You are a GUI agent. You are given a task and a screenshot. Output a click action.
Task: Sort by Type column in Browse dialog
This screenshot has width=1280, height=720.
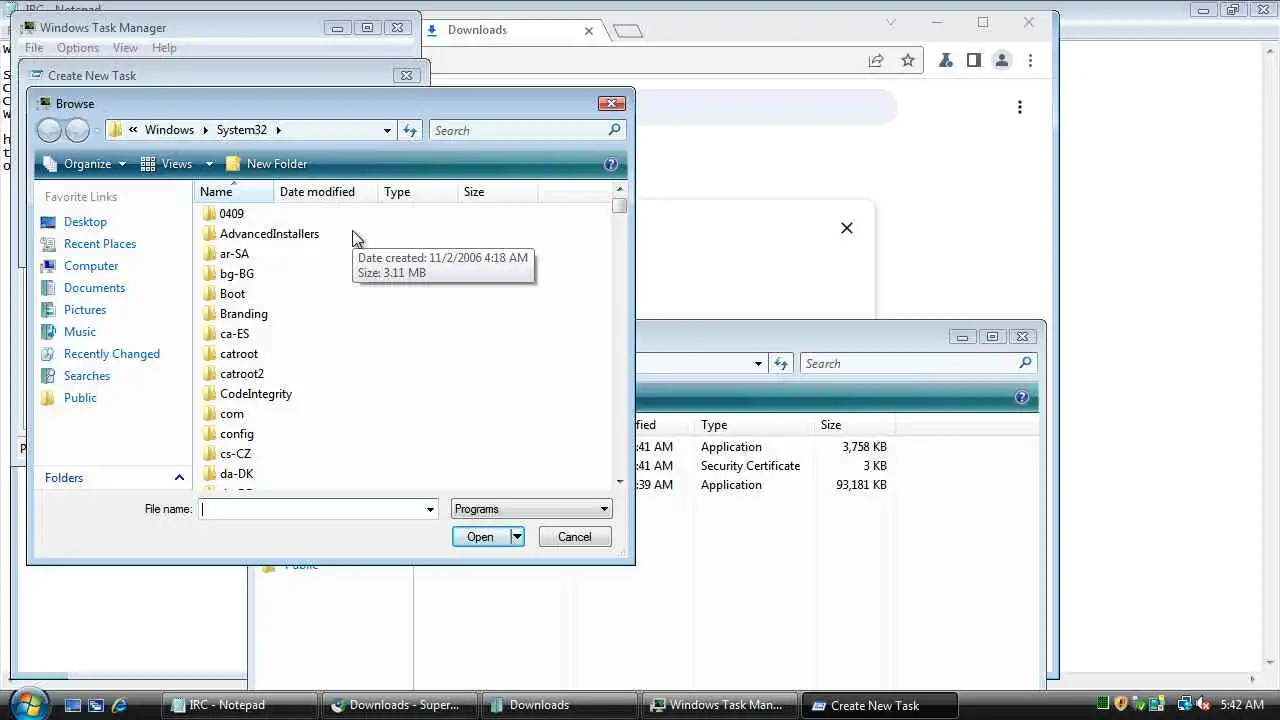417,192
